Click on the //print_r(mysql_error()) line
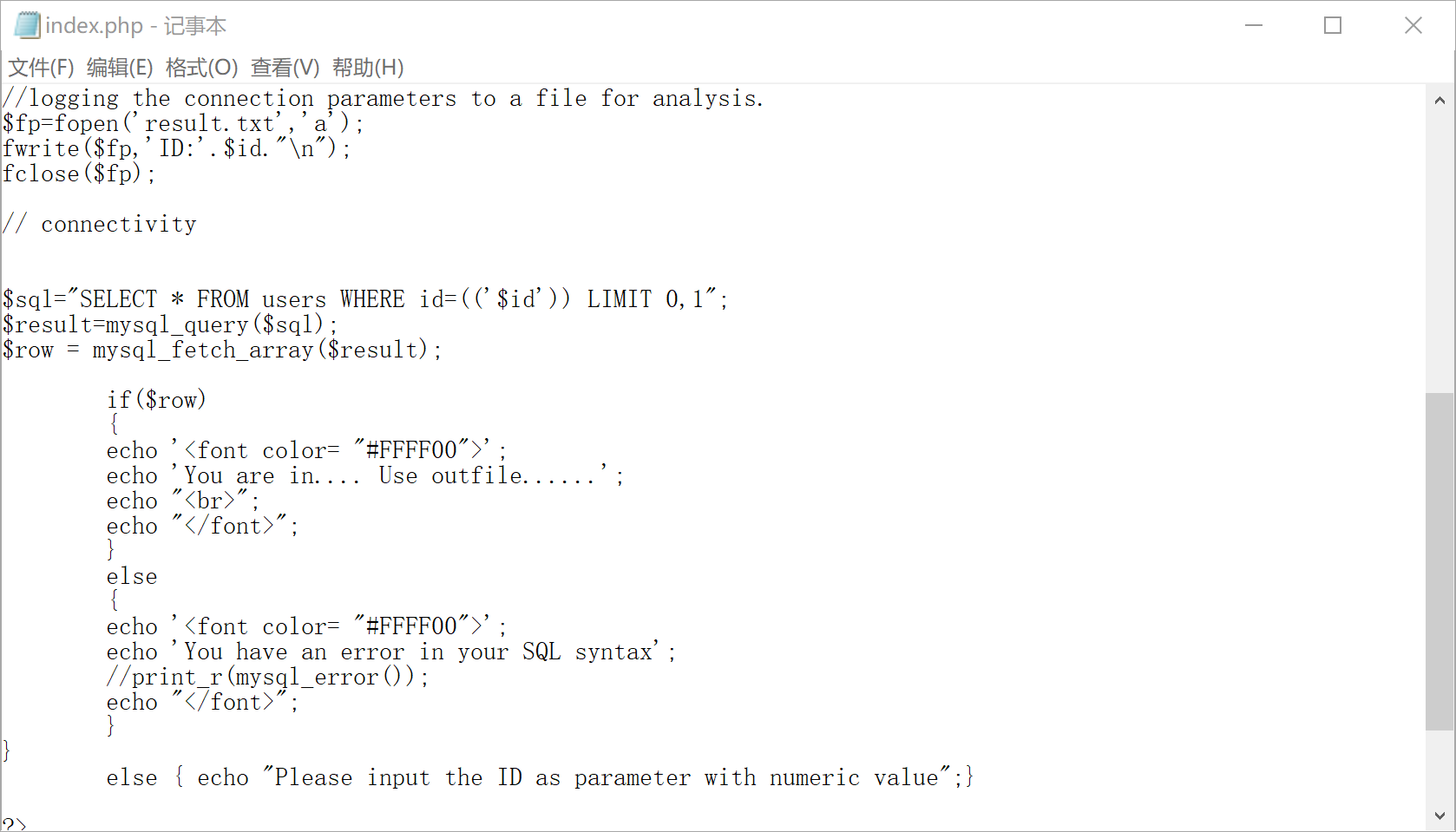This screenshot has width=1456, height=832. click(268, 677)
